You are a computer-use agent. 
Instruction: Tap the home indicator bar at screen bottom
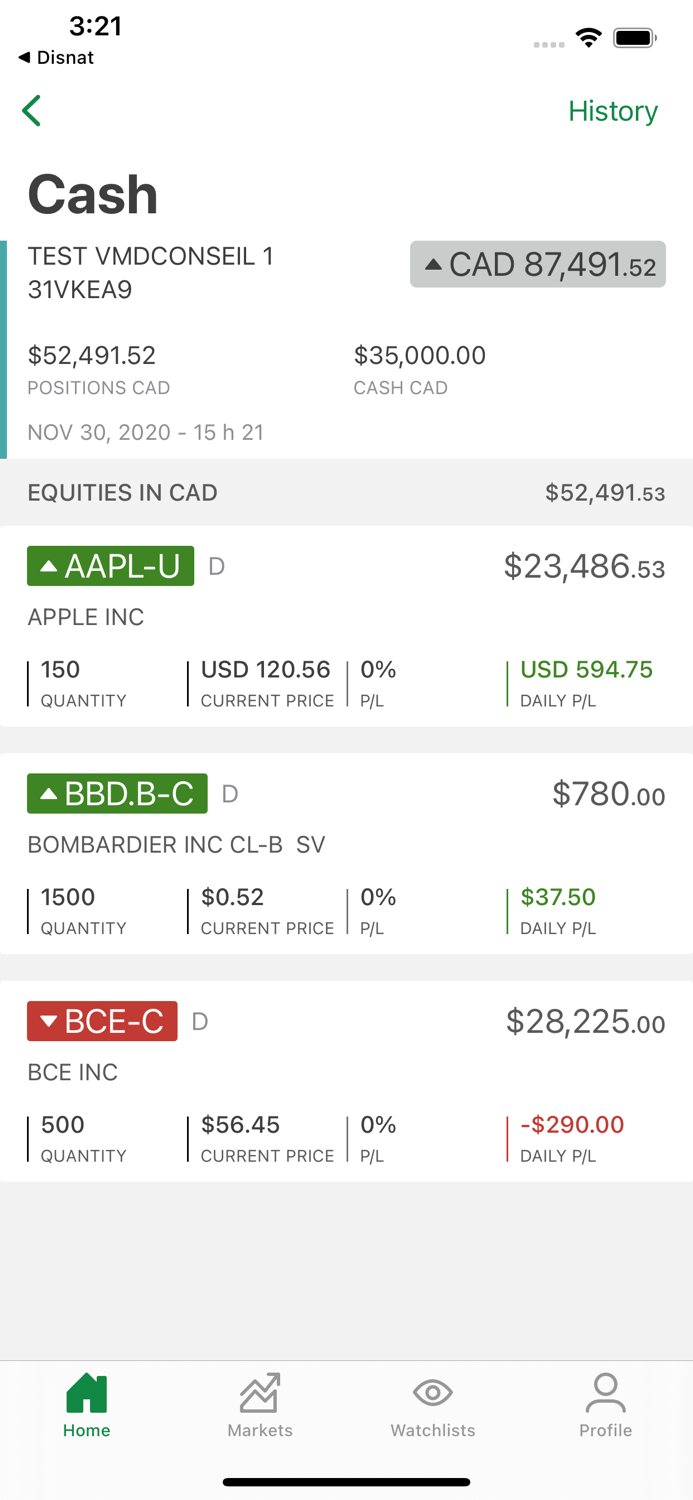(346, 1482)
